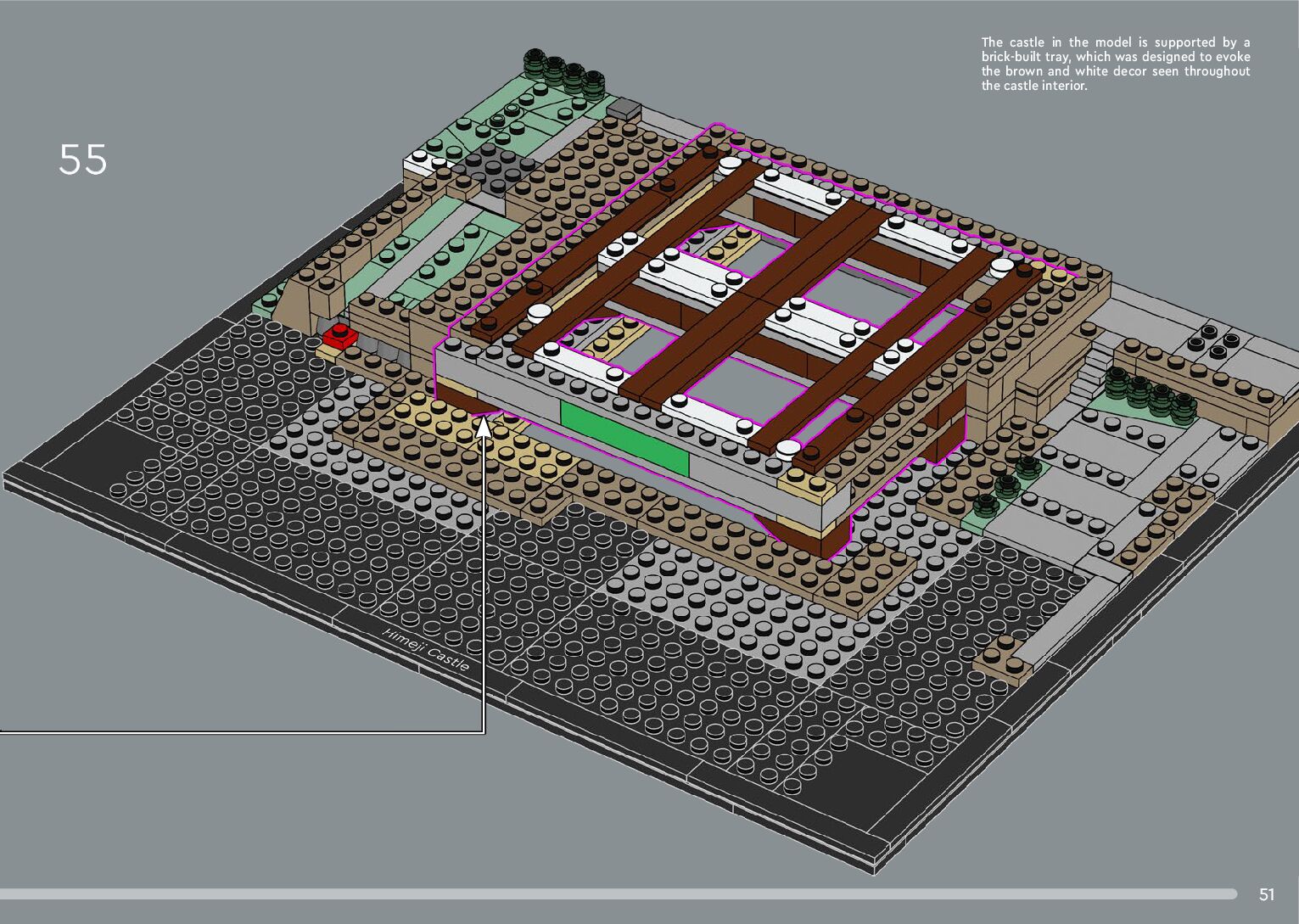Click the dark green tree cluster on the right
This screenshot has height=924, width=1299.
1149,393
